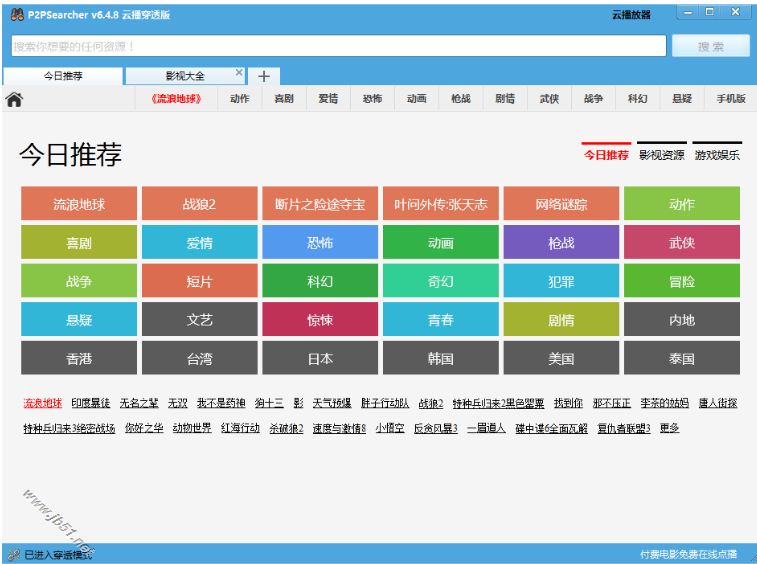Viewport: 757px width, 564px height.
Task: Click the gray 内地 tile
Action: click(x=682, y=320)
